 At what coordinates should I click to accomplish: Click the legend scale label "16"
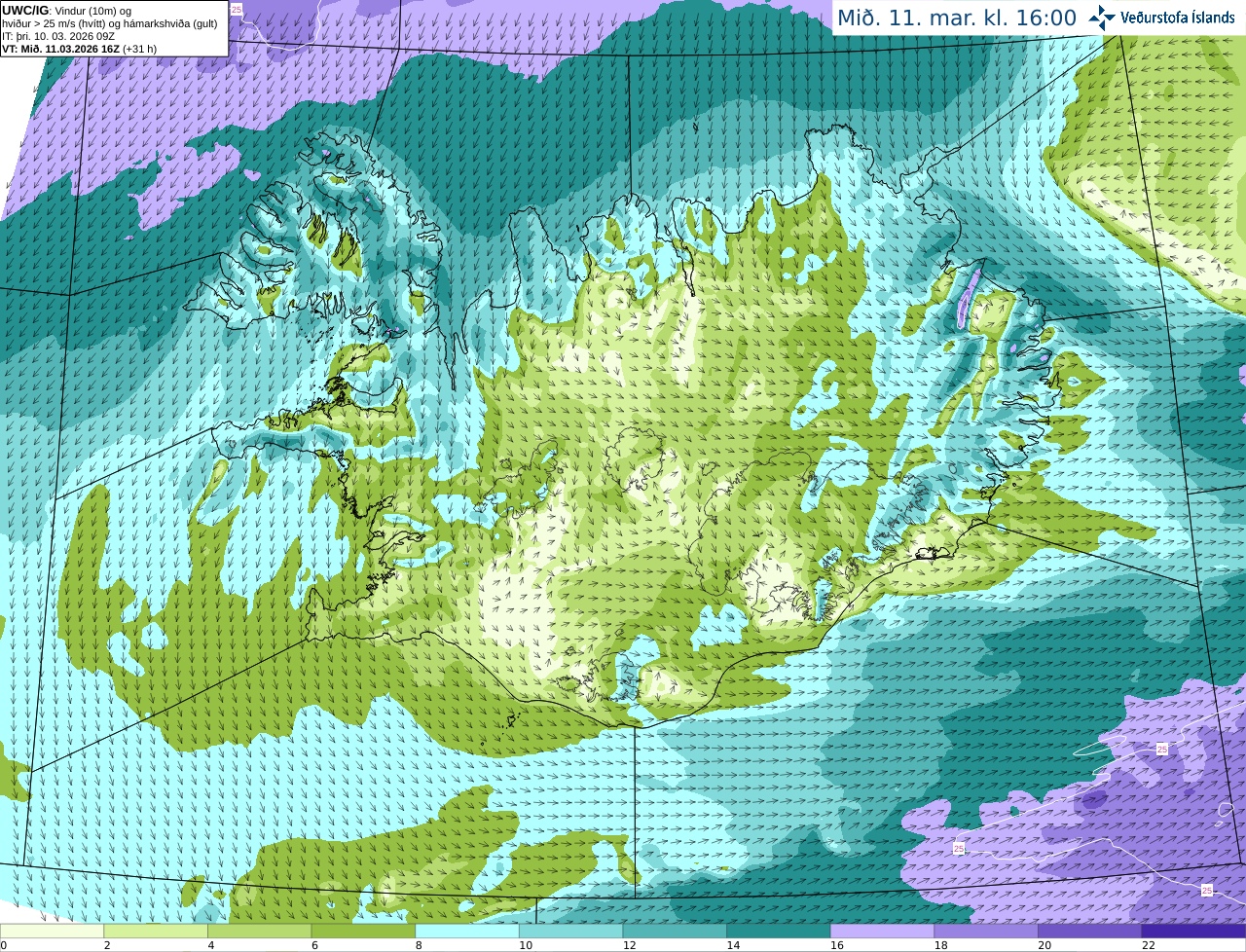click(837, 945)
